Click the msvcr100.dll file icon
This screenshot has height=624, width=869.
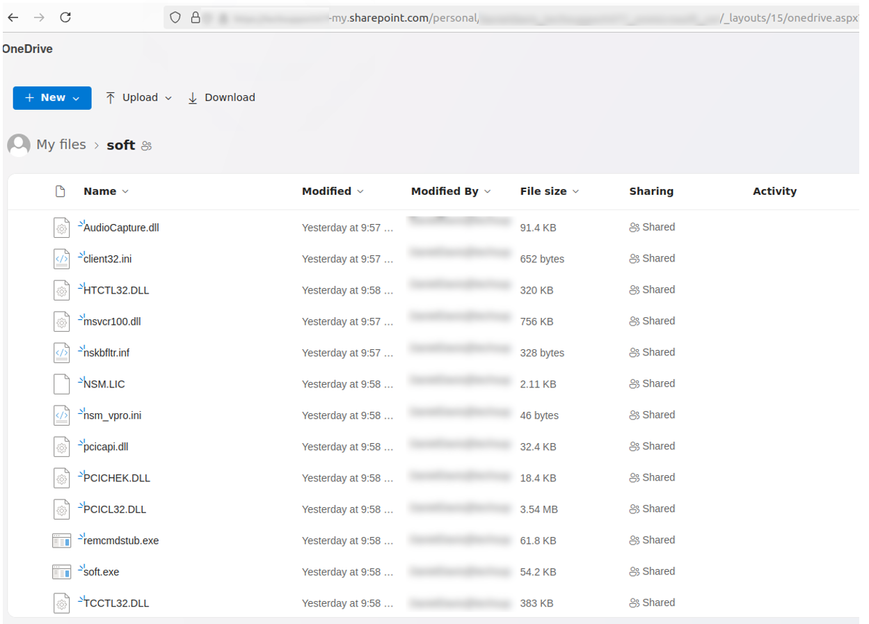[x=62, y=321]
